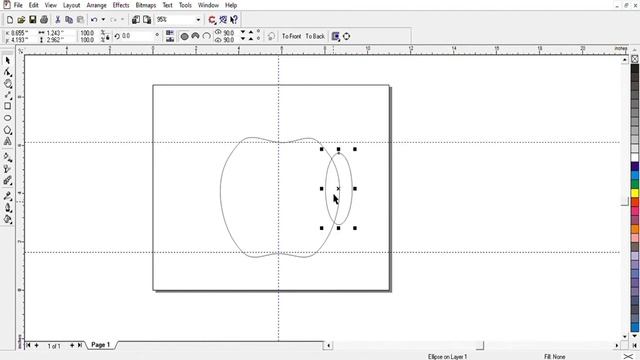Open the application launcher icon
The width and height of the screenshot is (640, 360).
pos(212,20)
